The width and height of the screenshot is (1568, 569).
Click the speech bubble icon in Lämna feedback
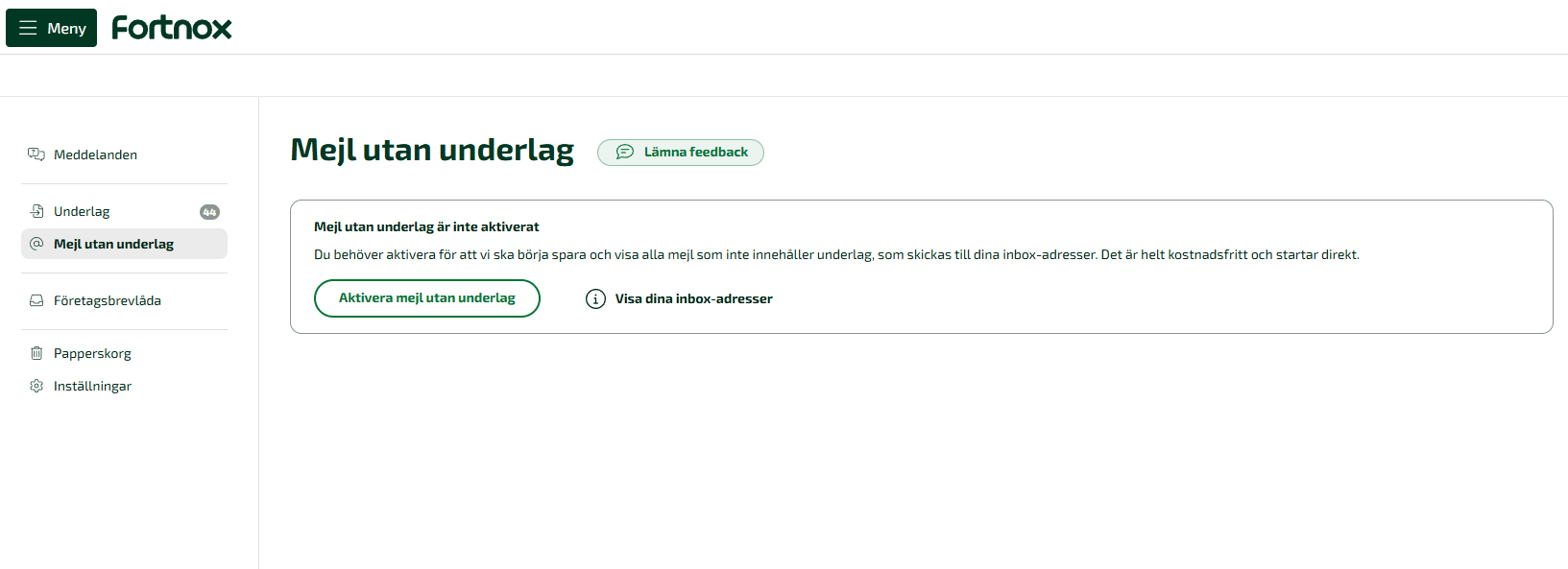624,152
